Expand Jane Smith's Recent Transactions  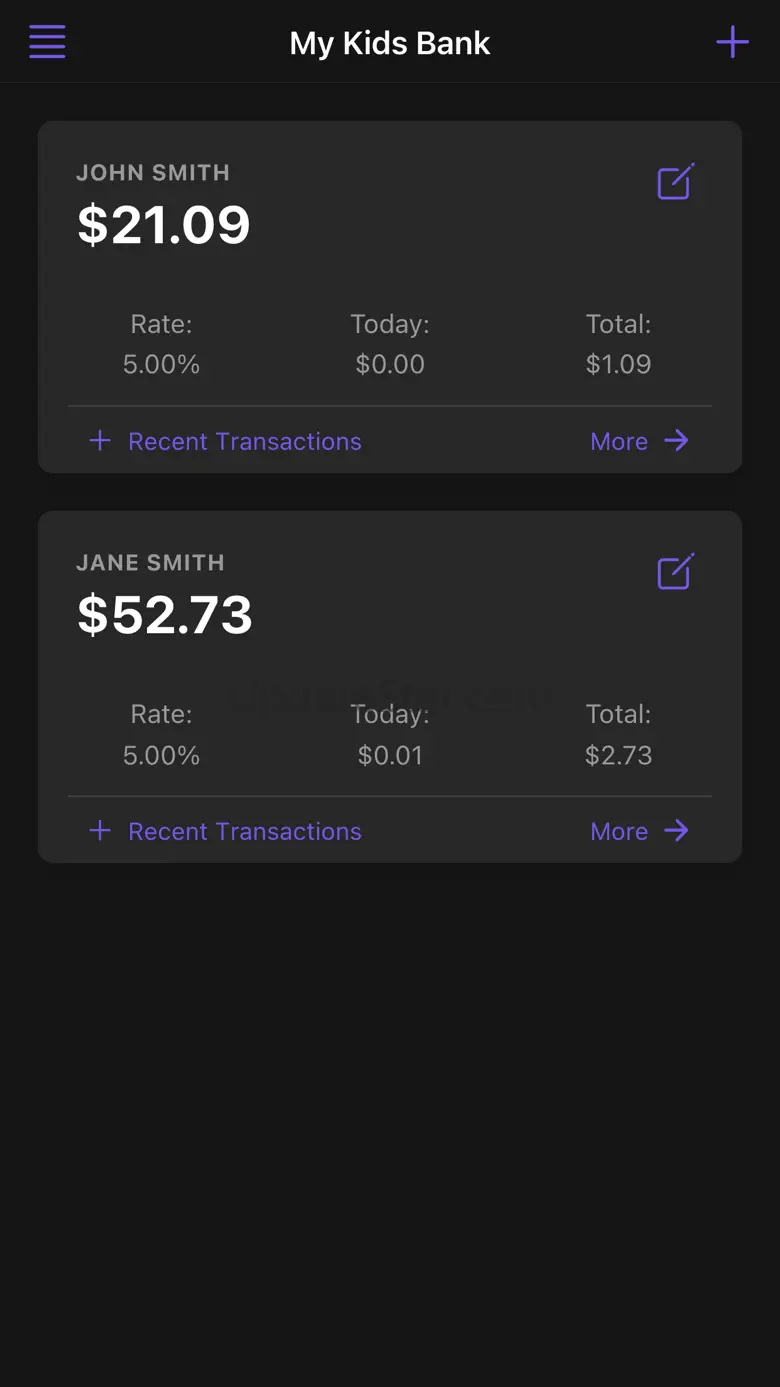coord(245,831)
